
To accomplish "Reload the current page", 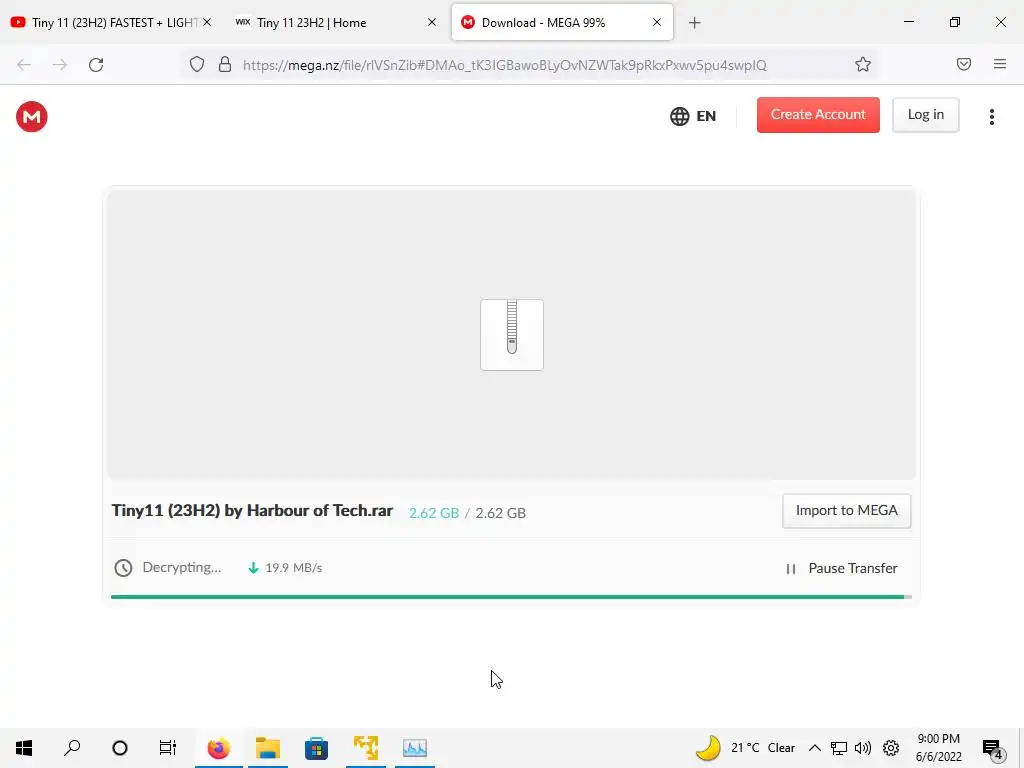I will tap(96, 65).
